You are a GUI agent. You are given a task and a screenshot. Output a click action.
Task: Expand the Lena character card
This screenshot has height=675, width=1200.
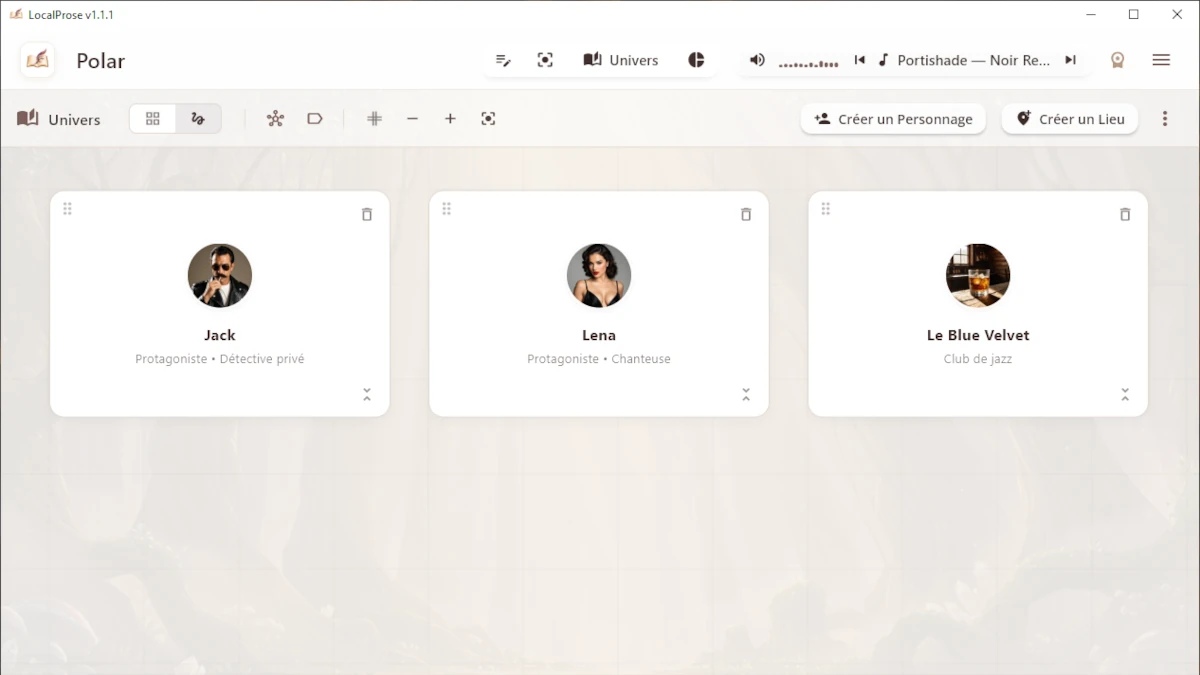(x=746, y=395)
